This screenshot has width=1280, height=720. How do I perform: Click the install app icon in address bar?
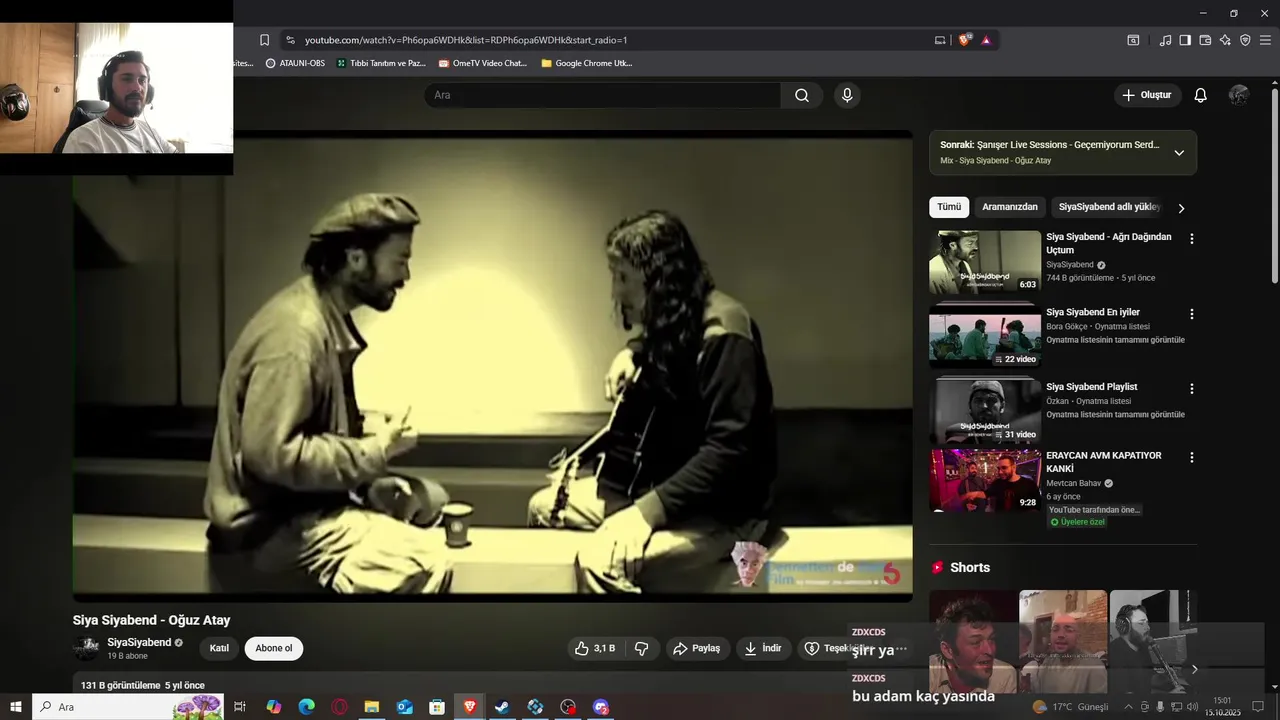(940, 40)
